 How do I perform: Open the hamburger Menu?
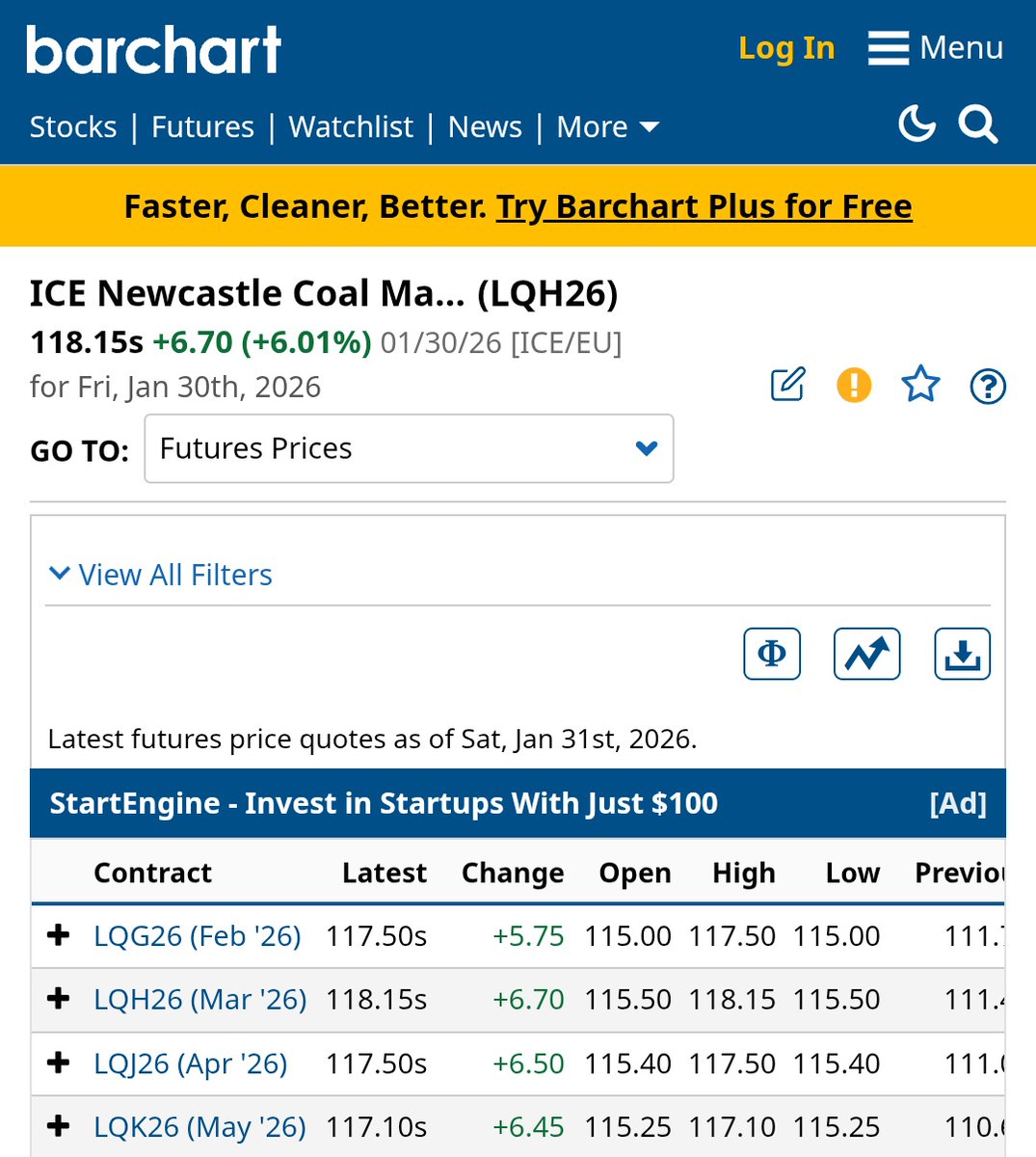tap(935, 48)
